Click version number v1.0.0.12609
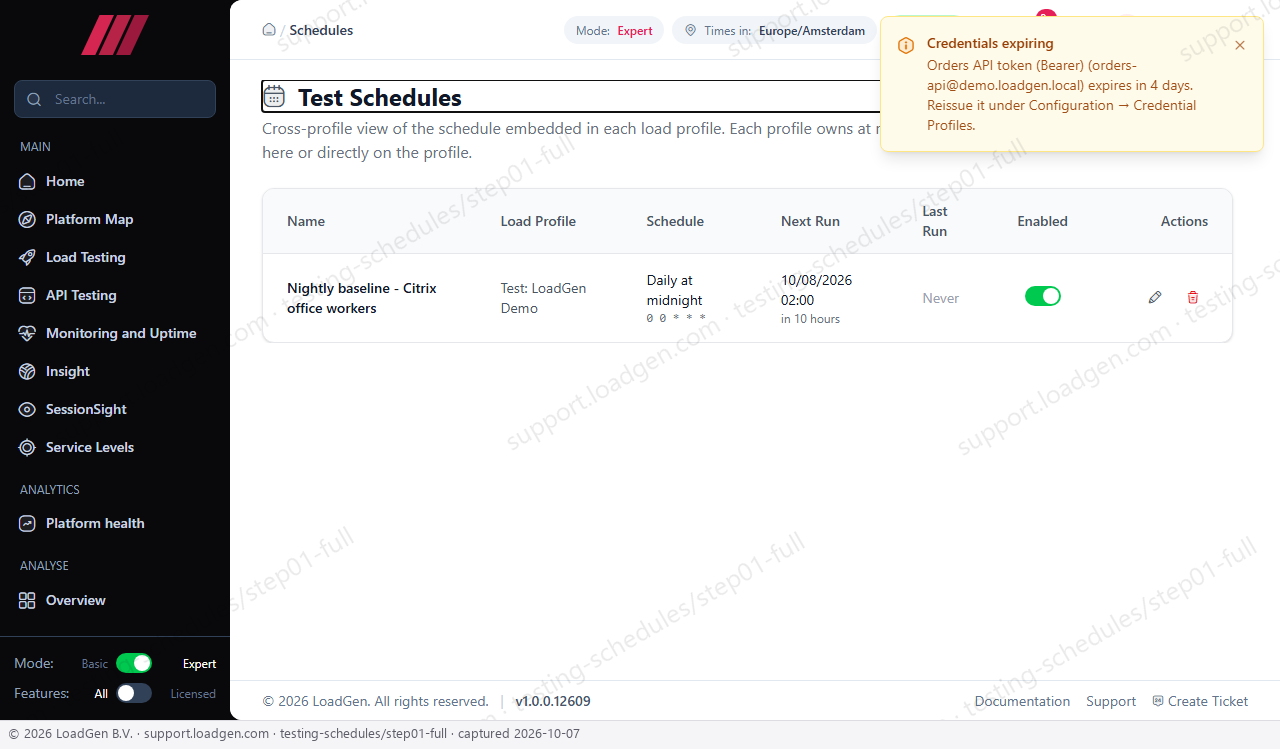The height and width of the screenshot is (749, 1280). [x=553, y=701]
